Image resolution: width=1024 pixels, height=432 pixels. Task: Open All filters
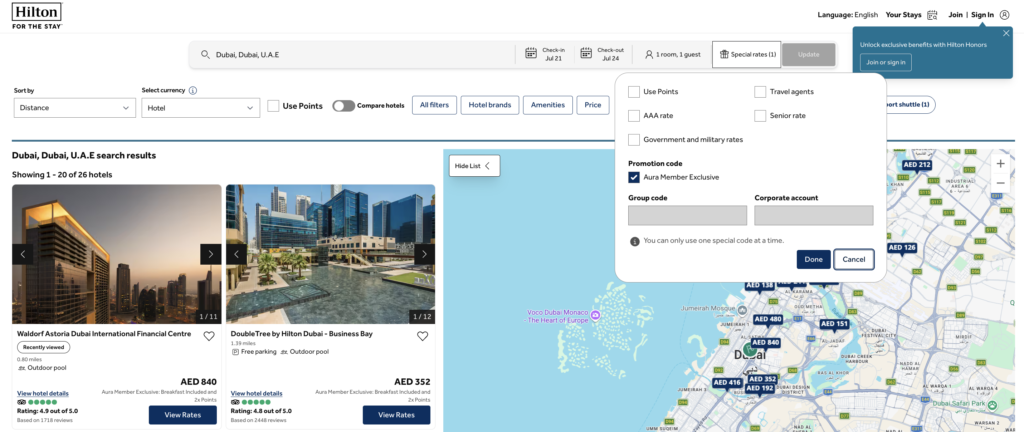[434, 105]
